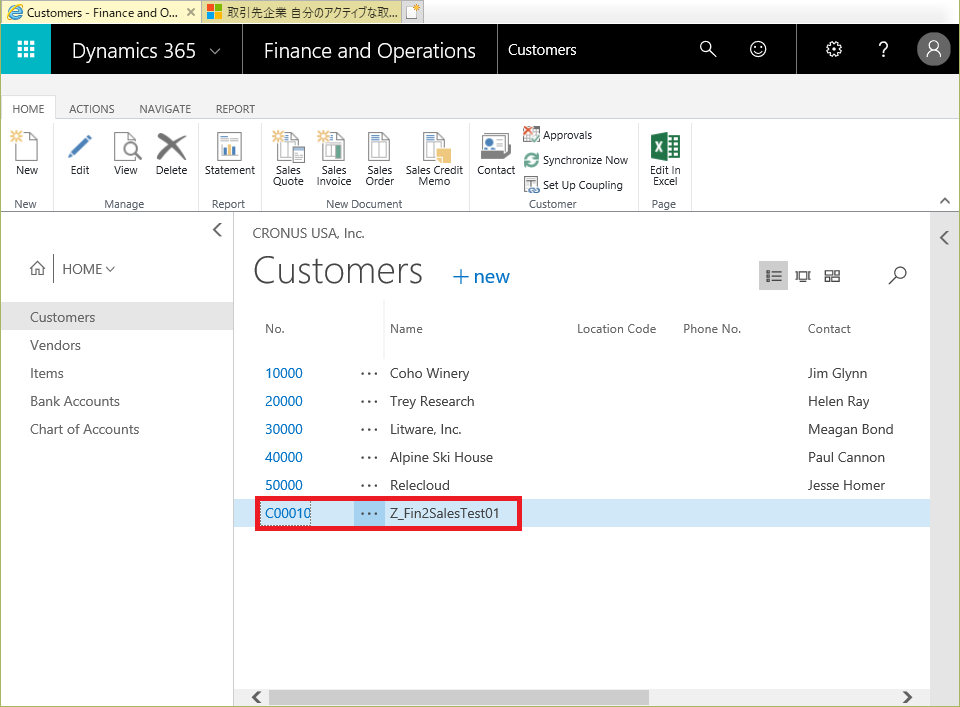Open row menu for Litware, Inc.
This screenshot has width=960, height=707.
click(369, 430)
